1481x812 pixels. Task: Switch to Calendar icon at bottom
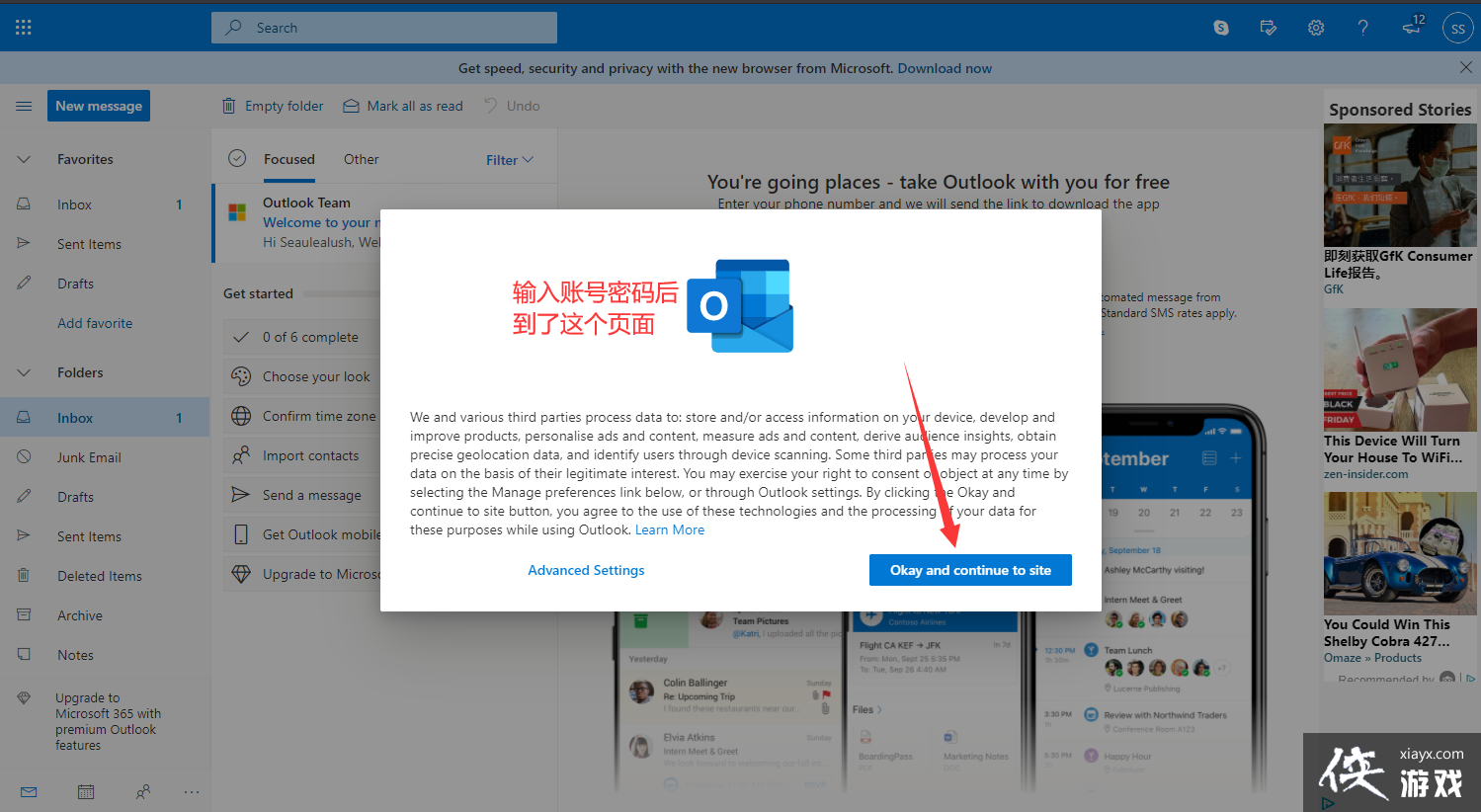[x=86, y=791]
